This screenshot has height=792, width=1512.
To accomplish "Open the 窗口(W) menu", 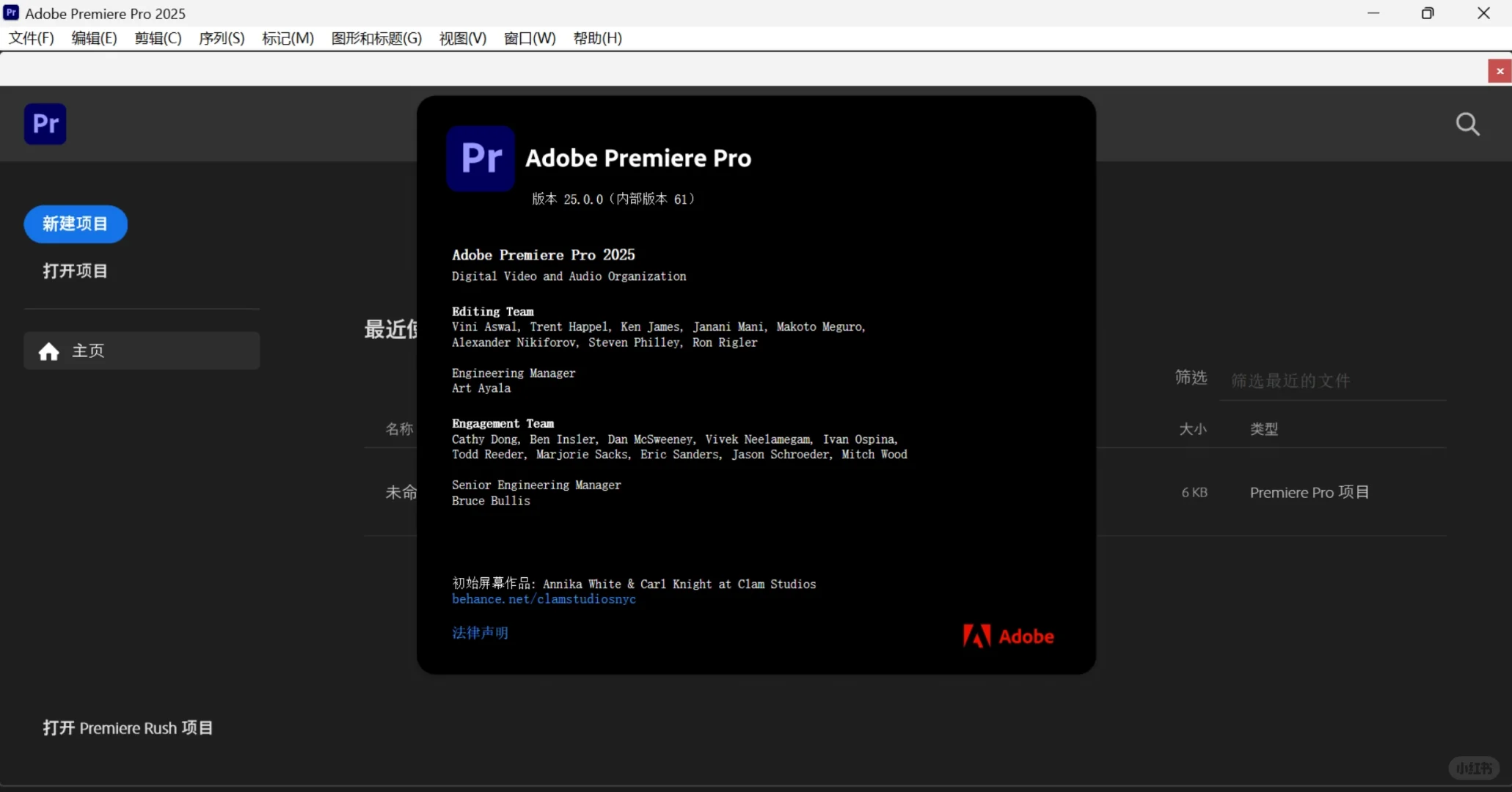I will [530, 38].
